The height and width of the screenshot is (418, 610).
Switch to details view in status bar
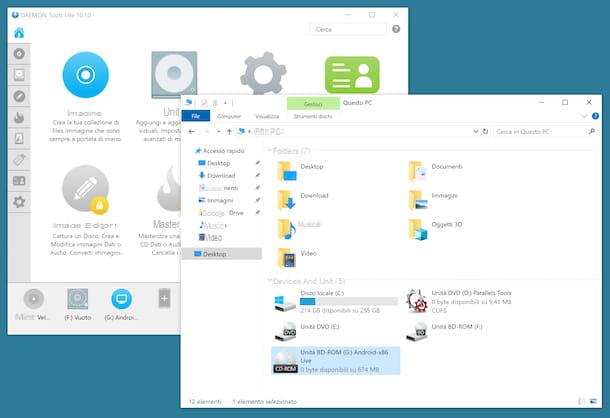(582, 401)
